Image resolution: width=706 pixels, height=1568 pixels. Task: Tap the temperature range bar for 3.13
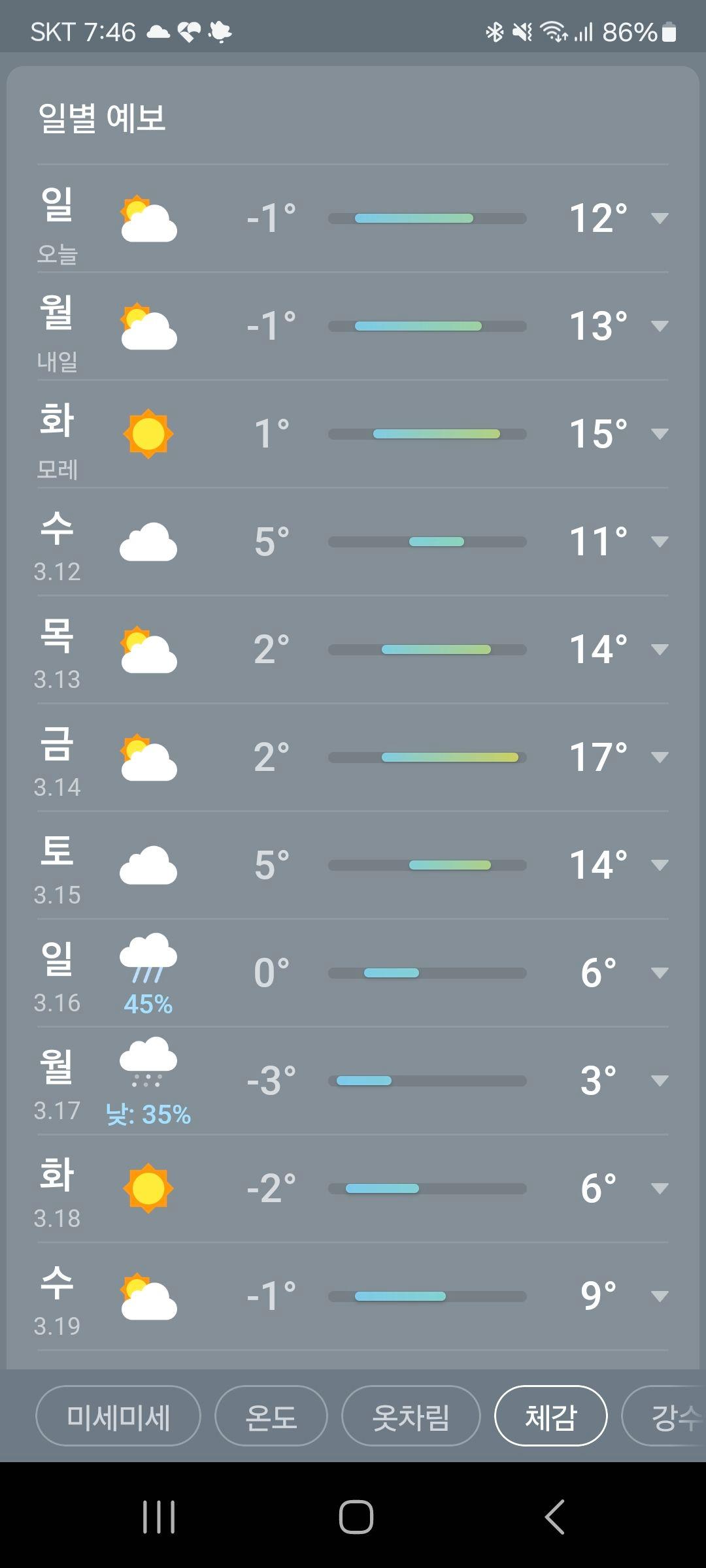pos(427,649)
